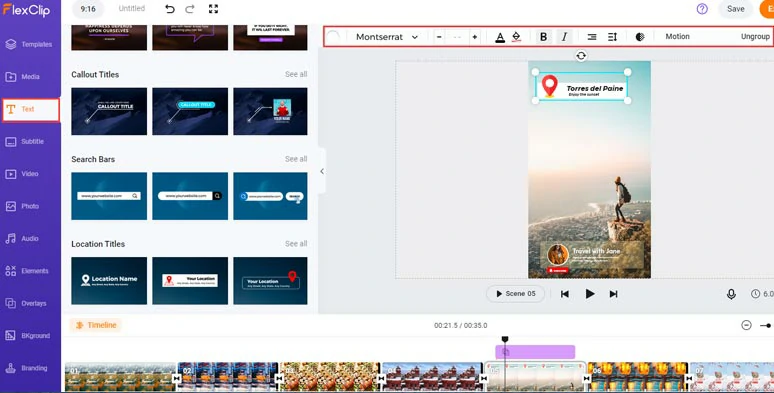Open the text font color picker

click(x=500, y=37)
